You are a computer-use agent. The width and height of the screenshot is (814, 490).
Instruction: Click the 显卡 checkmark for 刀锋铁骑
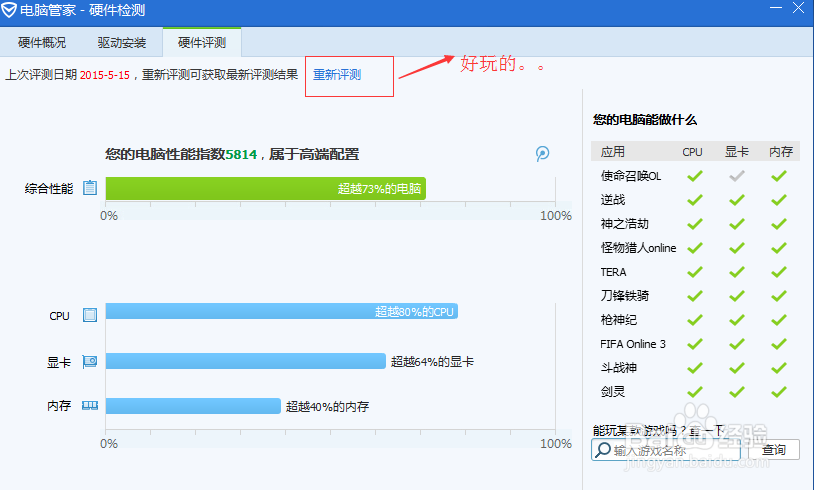pos(737,296)
